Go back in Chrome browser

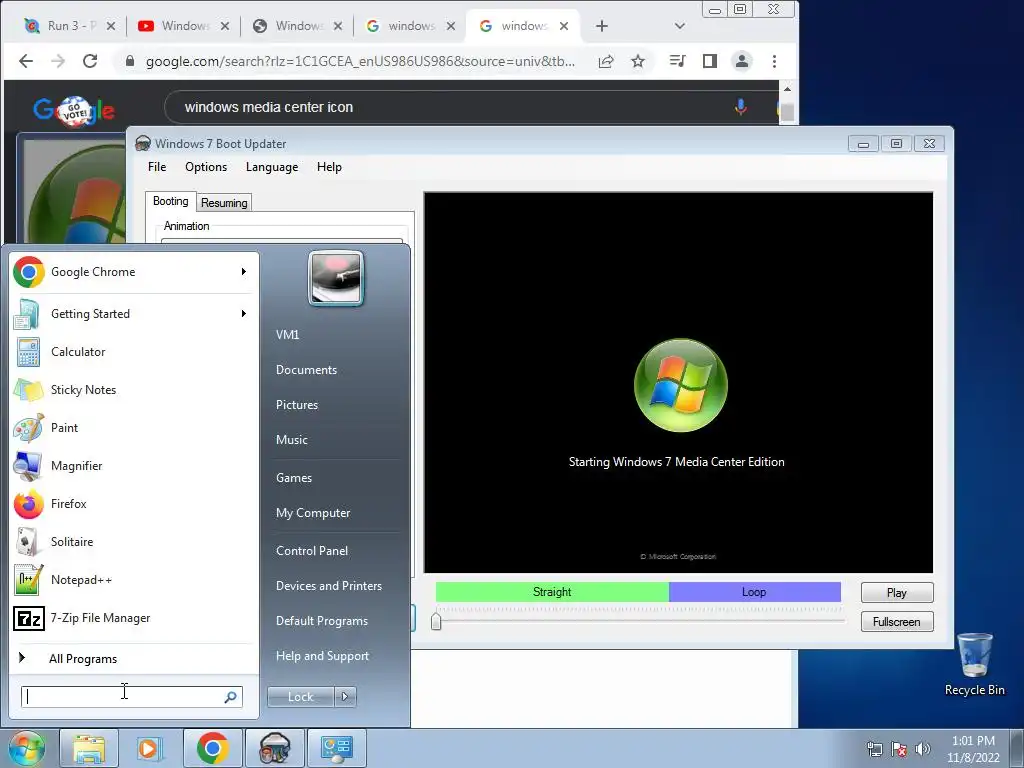26,61
